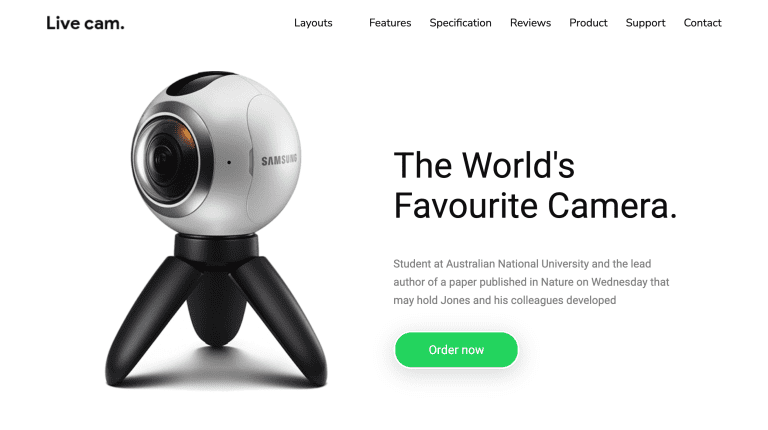Click the green Order now button

[456, 350]
